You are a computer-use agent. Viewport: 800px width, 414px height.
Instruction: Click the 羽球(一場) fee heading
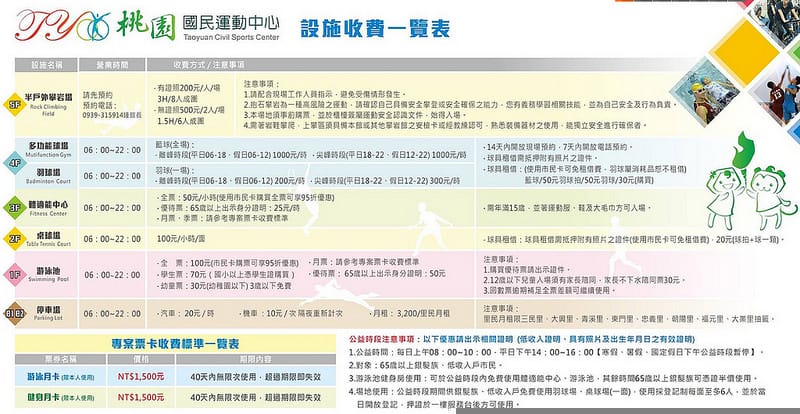(175, 171)
